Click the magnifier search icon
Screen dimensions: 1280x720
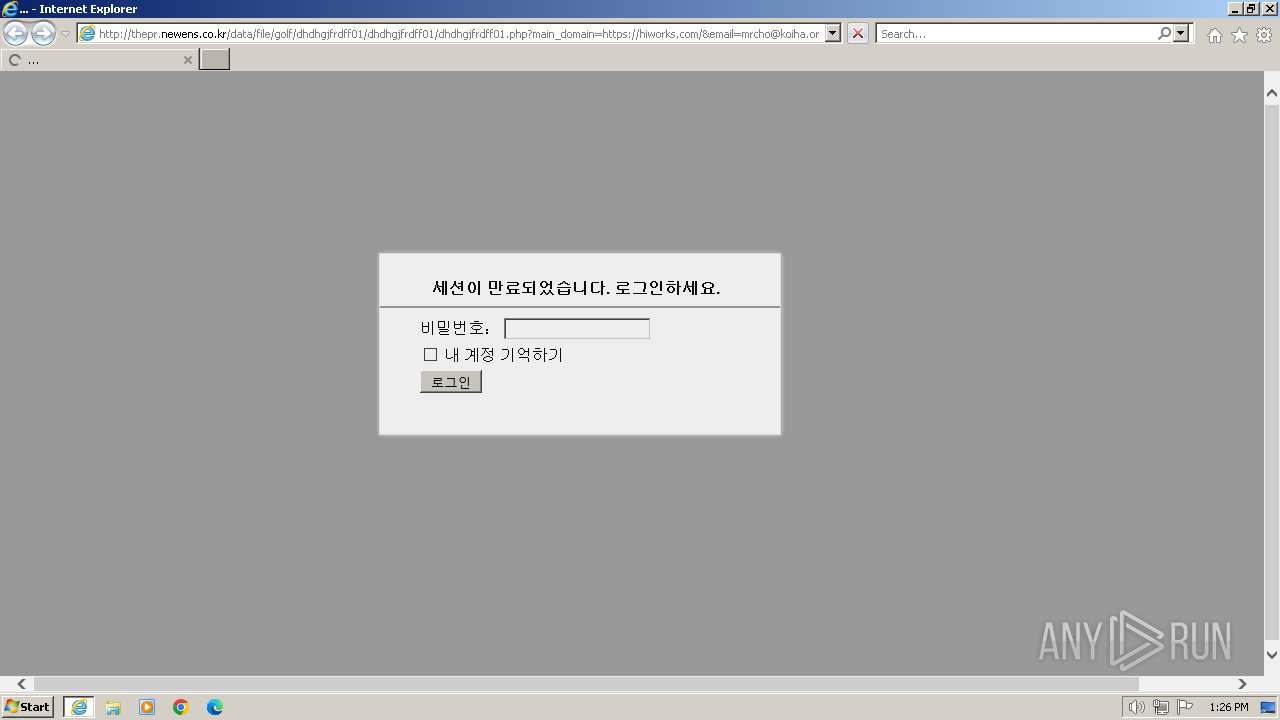click(1164, 33)
